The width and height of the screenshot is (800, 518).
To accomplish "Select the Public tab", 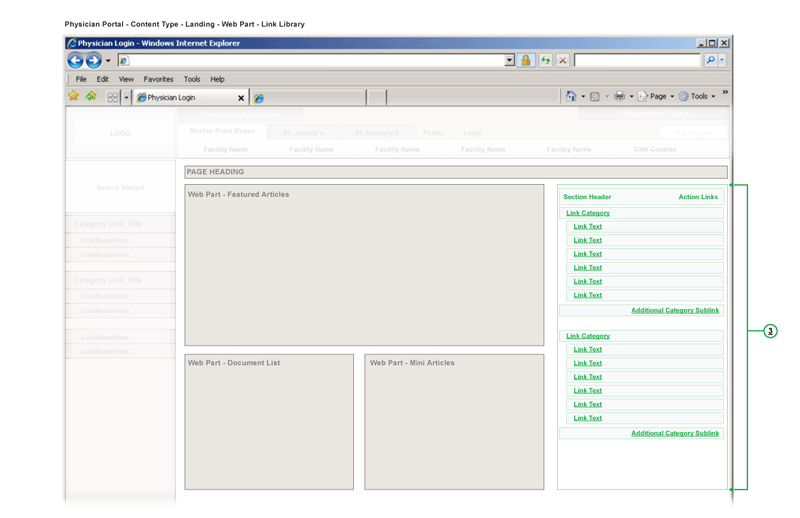I will coord(433,133).
